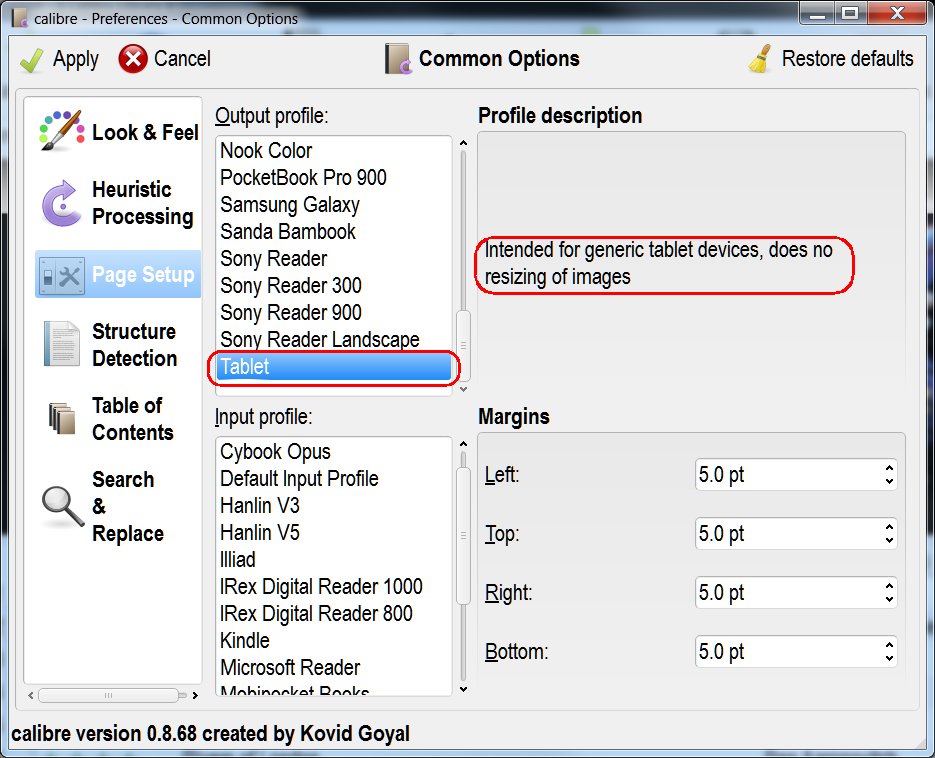Switch to the Page Setup section

(x=118, y=274)
